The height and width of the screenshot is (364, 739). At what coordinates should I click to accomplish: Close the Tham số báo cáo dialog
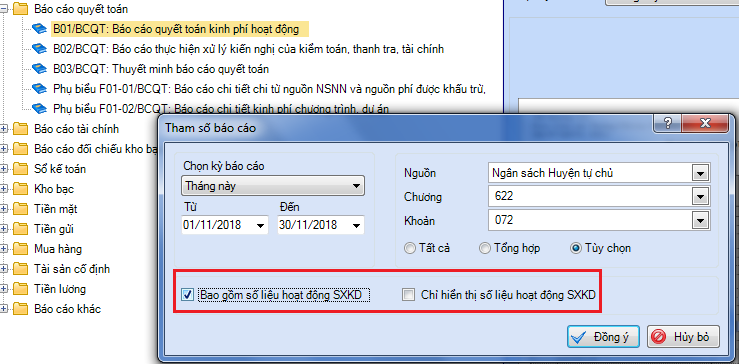705,124
